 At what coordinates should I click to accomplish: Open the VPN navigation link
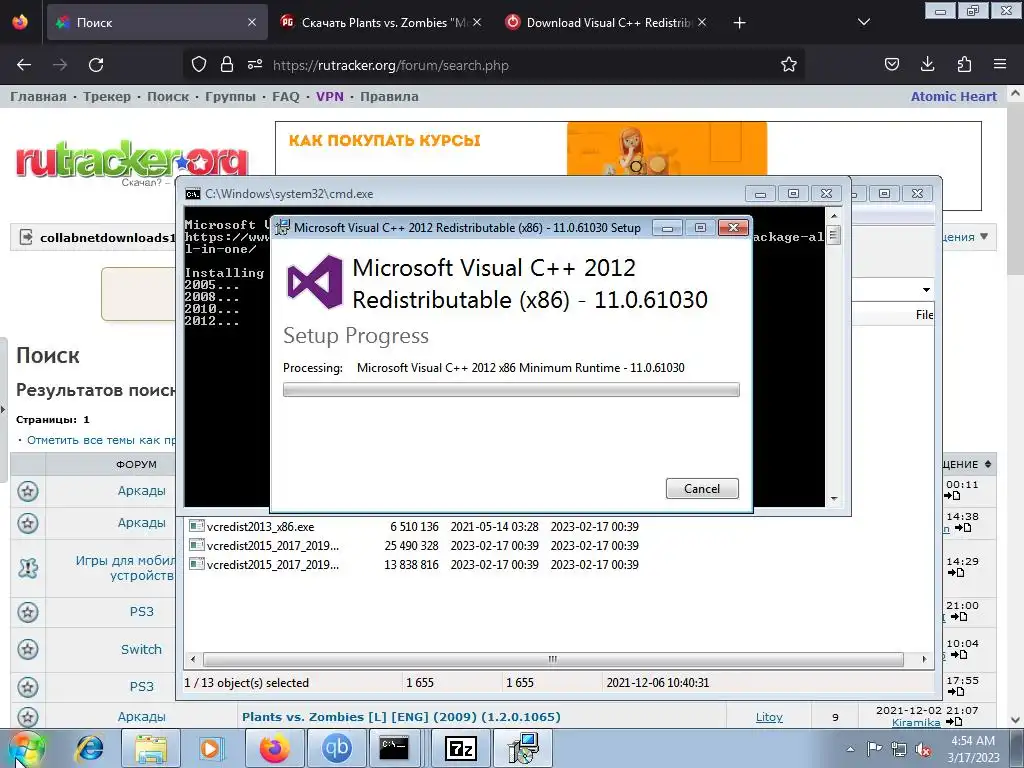330,97
